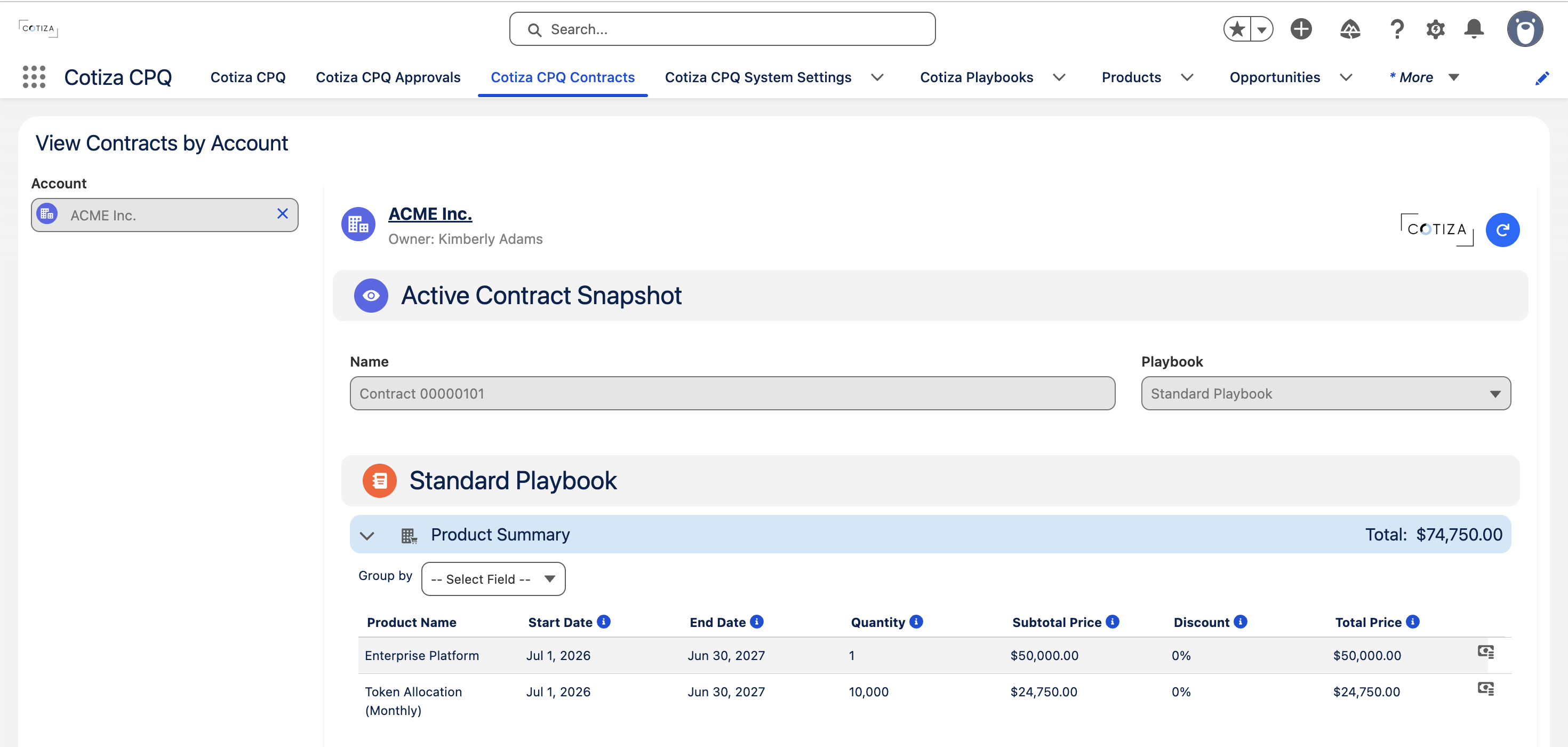
Task: Click End Date info icon
Action: [757, 622]
